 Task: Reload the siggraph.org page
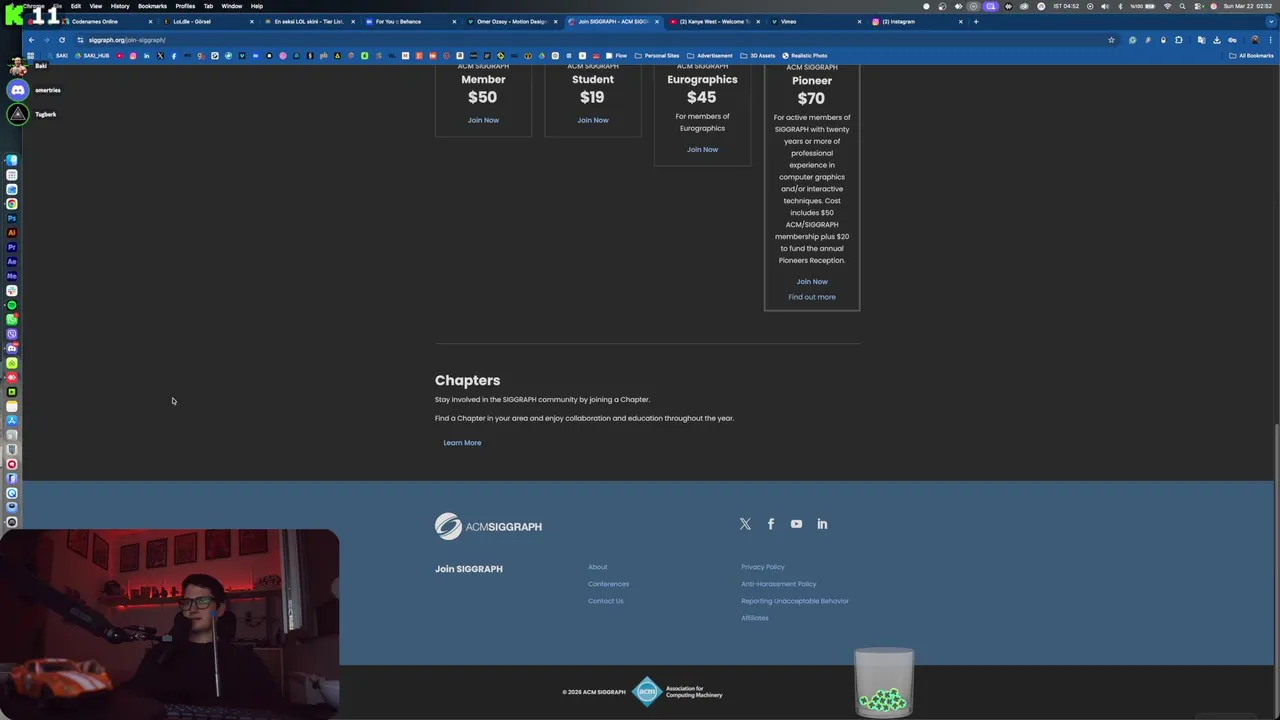tap(62, 40)
